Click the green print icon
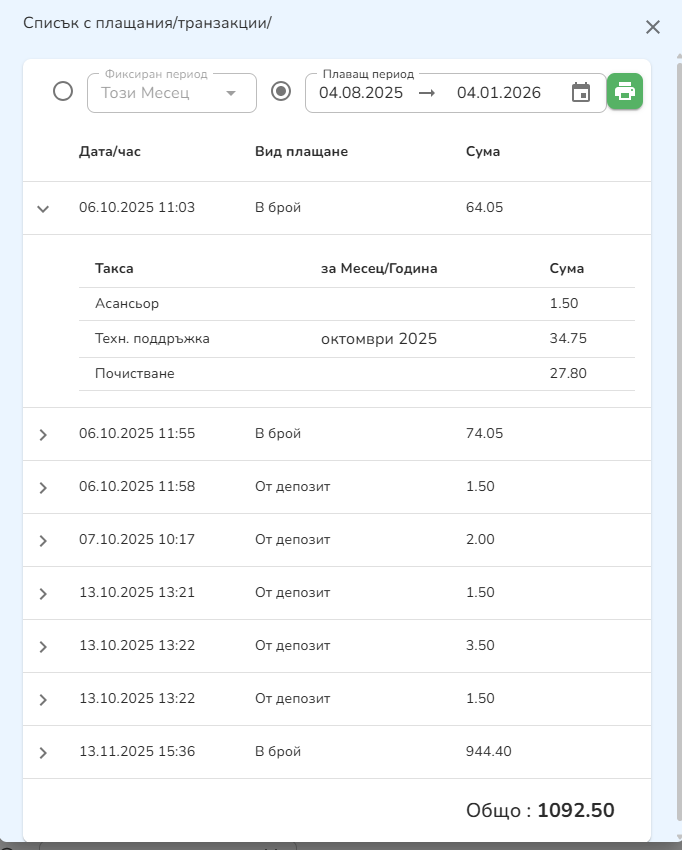 (625, 92)
